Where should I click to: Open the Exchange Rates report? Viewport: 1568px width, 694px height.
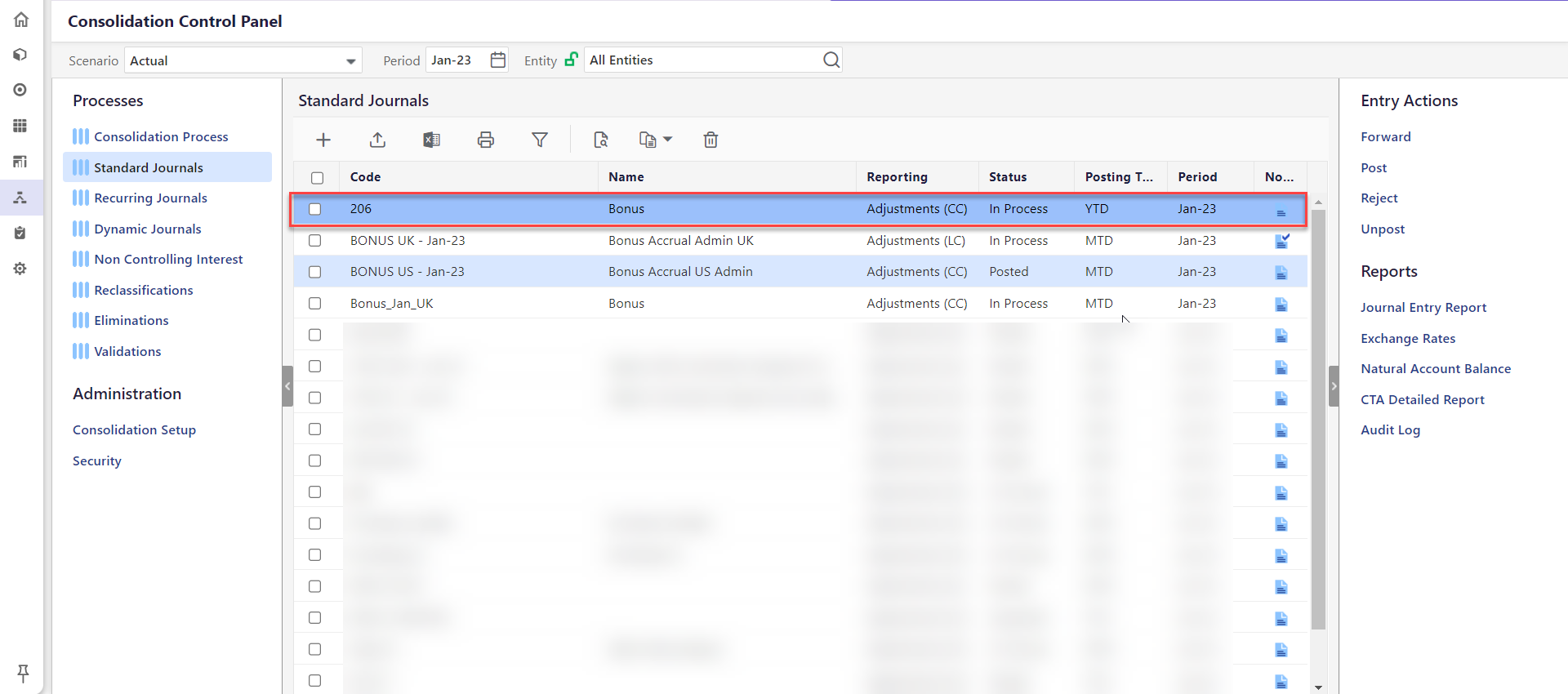(x=1408, y=338)
